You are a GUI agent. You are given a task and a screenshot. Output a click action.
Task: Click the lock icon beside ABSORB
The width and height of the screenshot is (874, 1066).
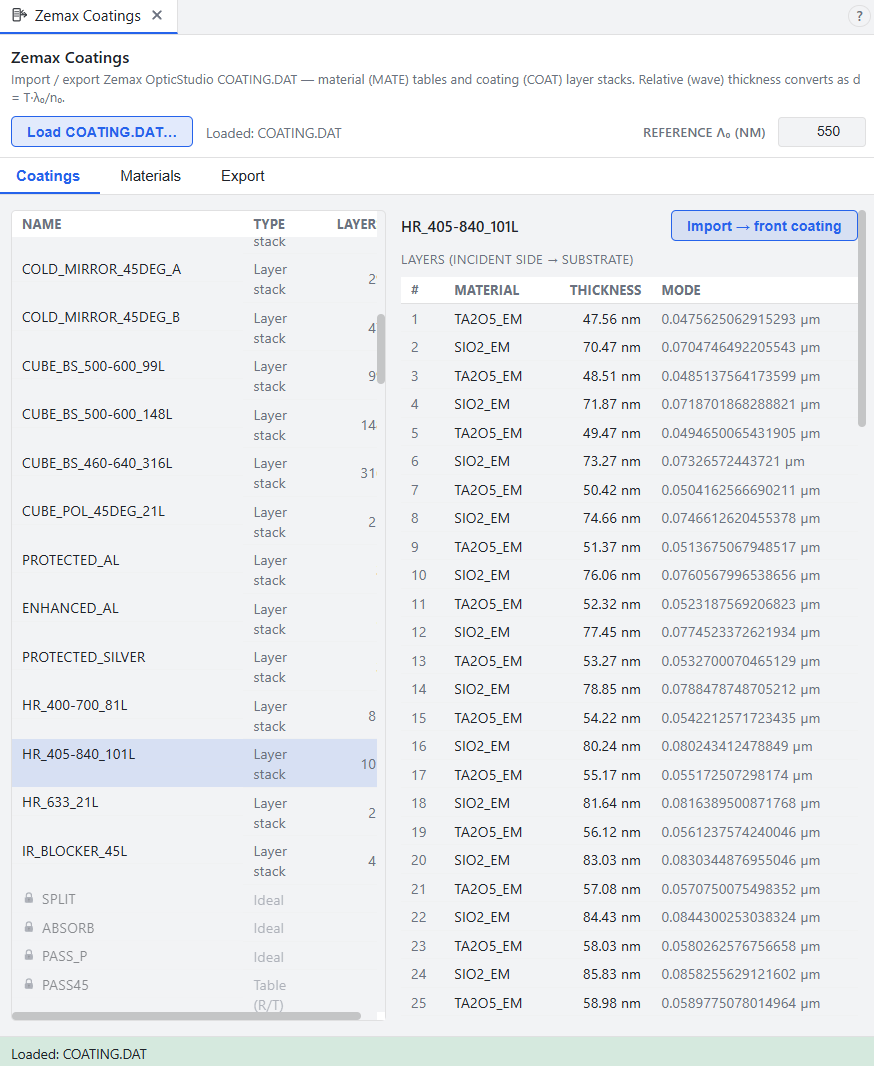coord(29,927)
